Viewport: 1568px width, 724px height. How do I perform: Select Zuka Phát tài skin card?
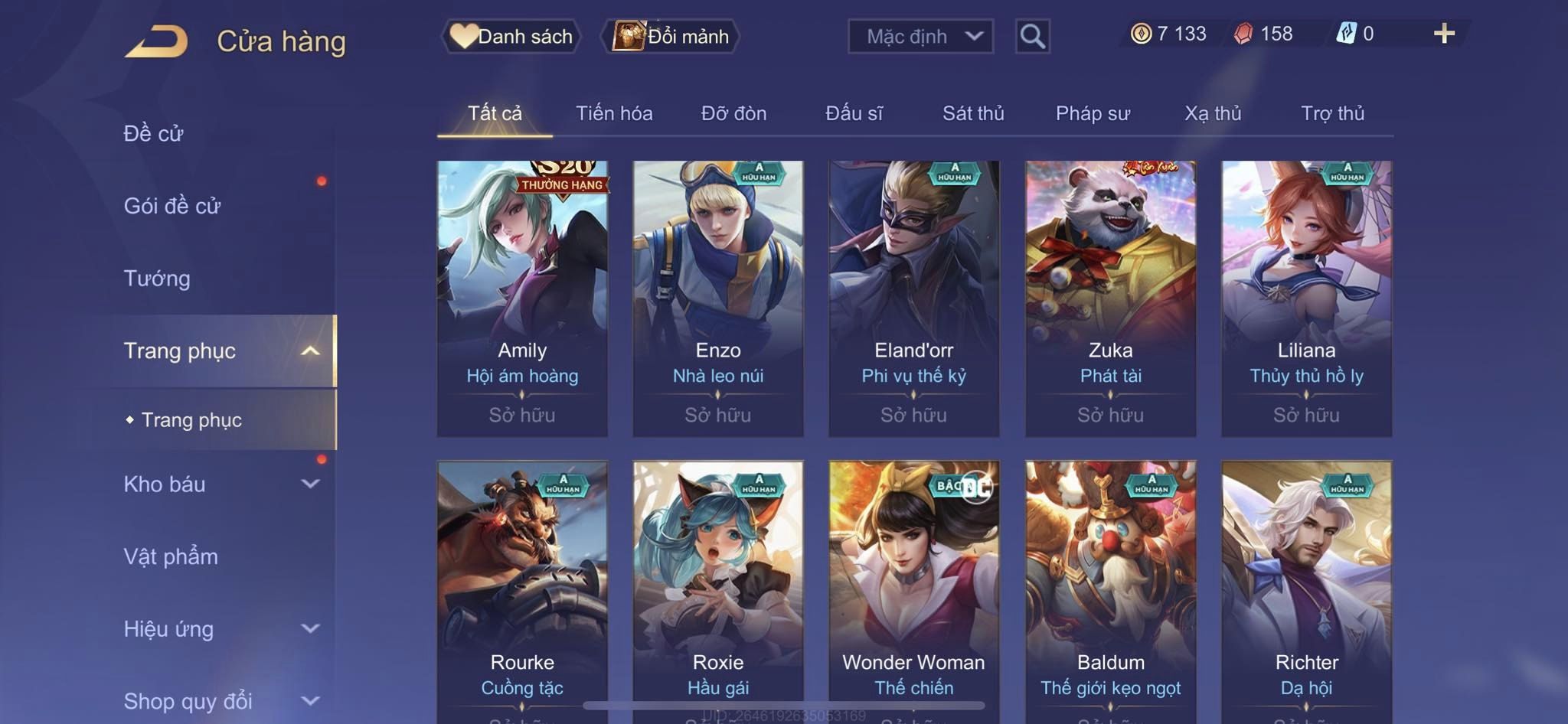point(1110,298)
